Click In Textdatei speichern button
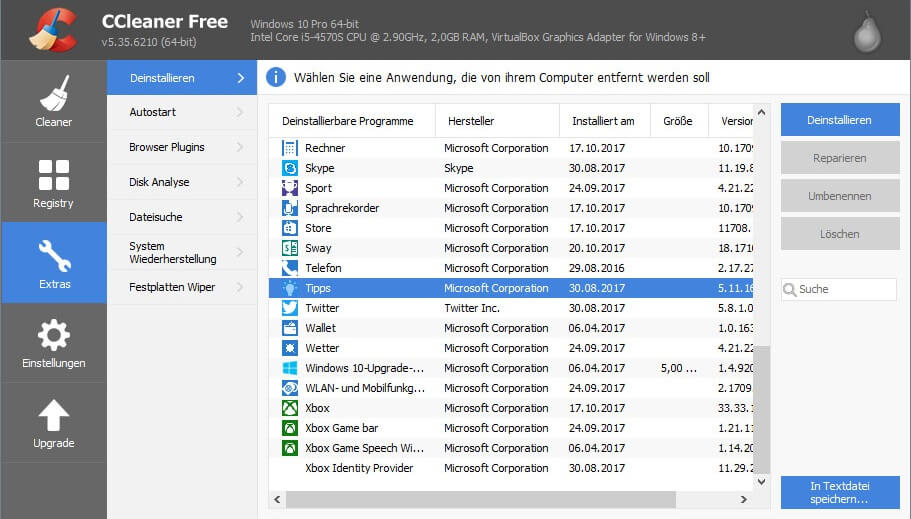The image size is (911, 519). [x=840, y=492]
